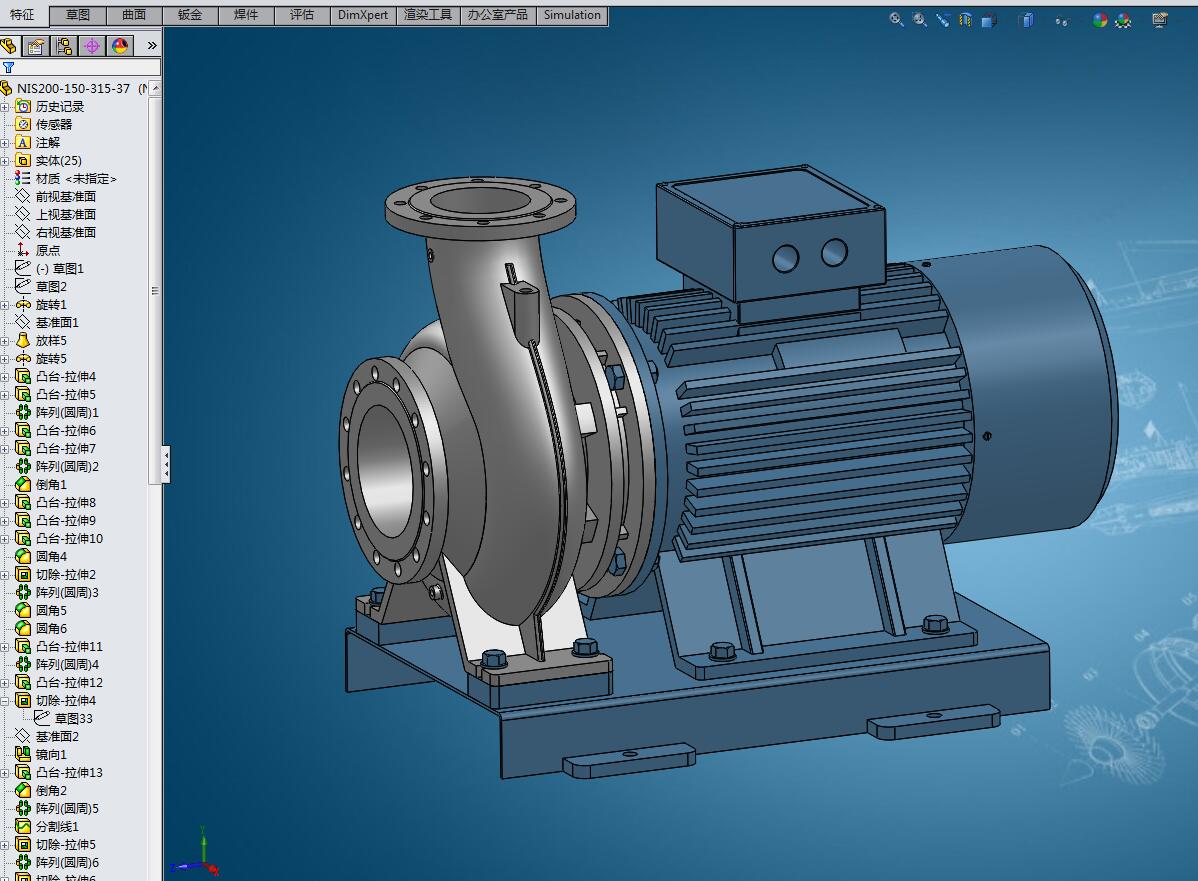Select the Zoom to Area tool
The image size is (1198, 881).
pos(919,19)
